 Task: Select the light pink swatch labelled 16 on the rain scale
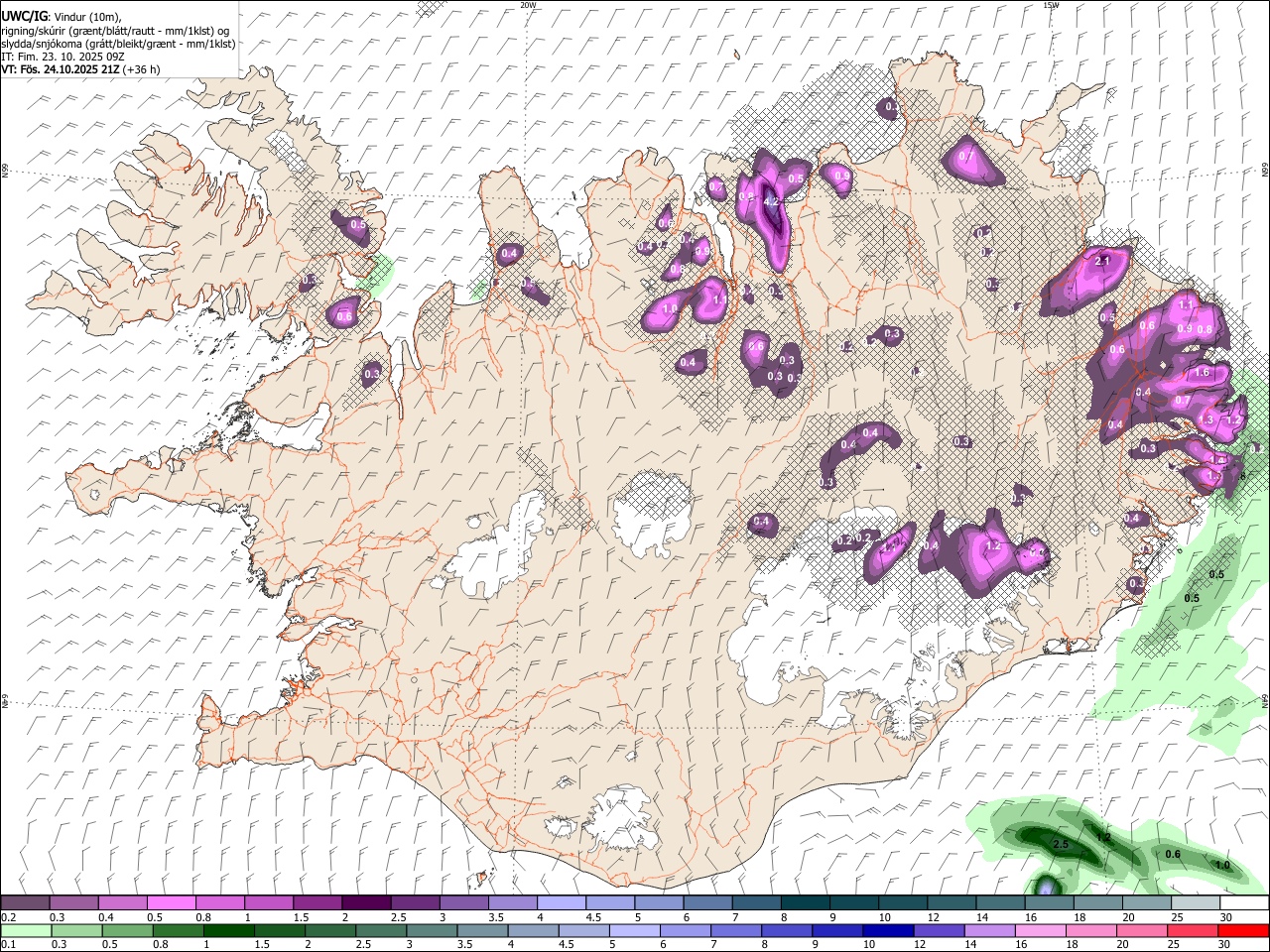point(1040,930)
